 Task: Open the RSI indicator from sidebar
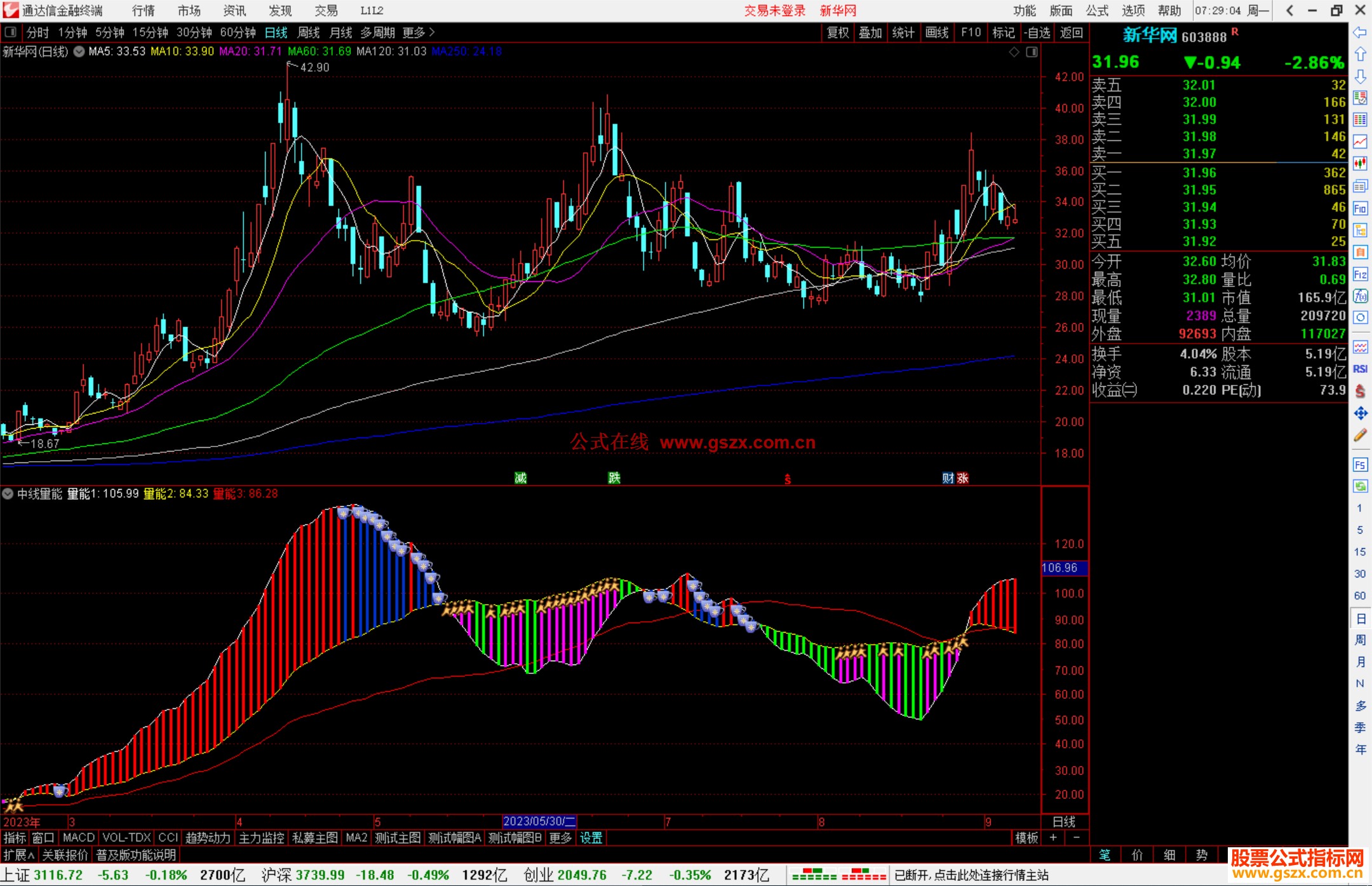click(1360, 369)
